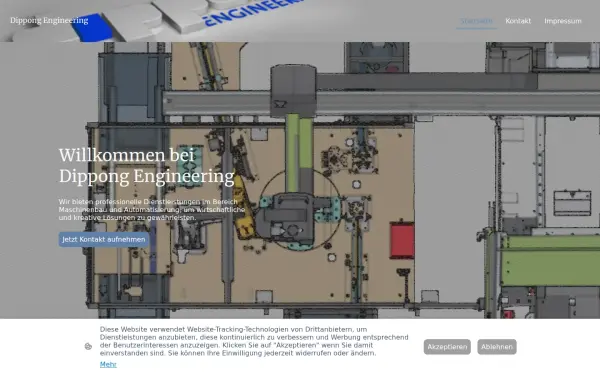The height and width of the screenshot is (375, 600).
Task: Click the green conveyor at right of drawing
Action: coord(550,260)
